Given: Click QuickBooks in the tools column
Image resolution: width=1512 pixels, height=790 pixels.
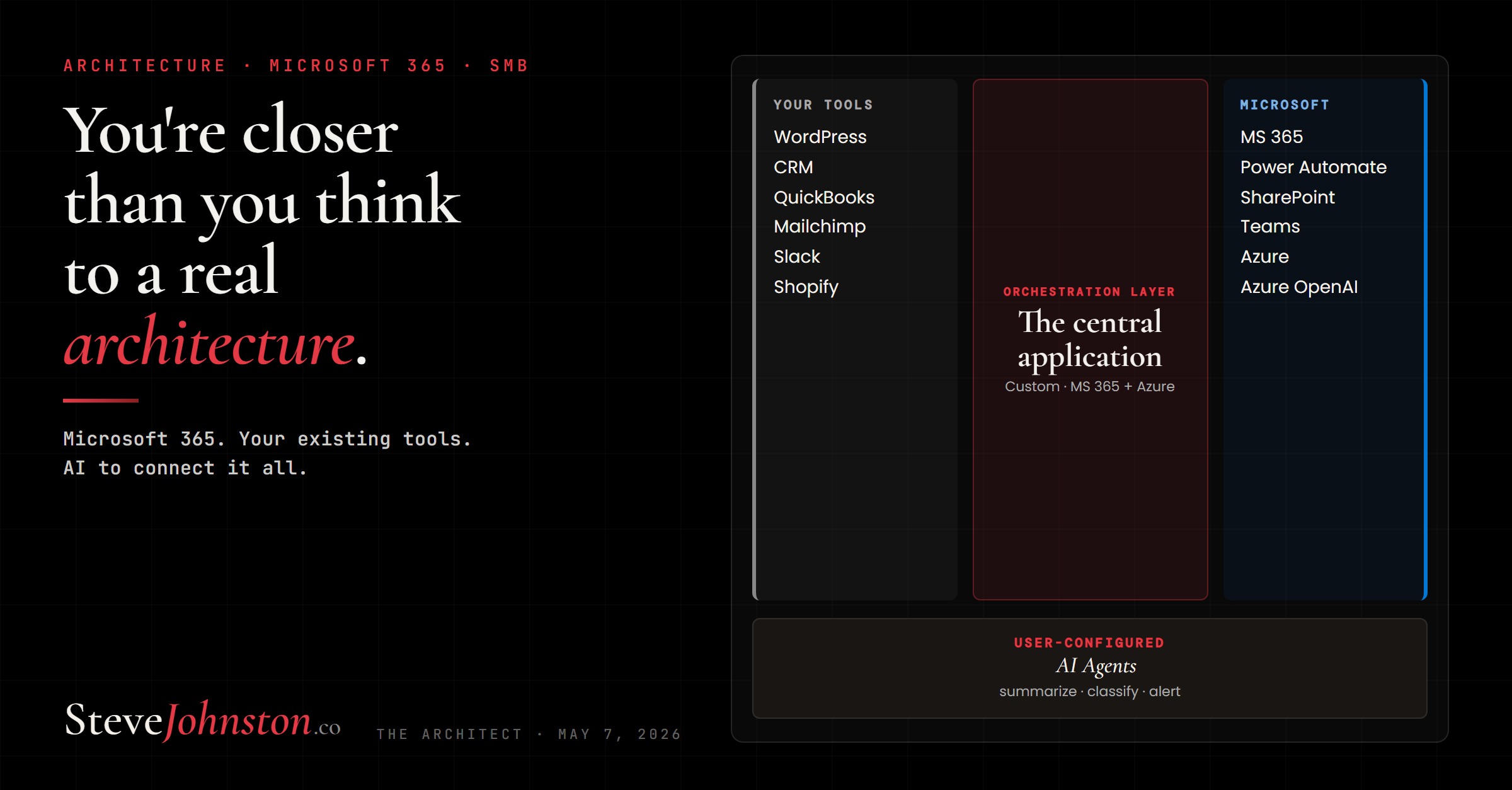Looking at the screenshot, I should (x=824, y=197).
